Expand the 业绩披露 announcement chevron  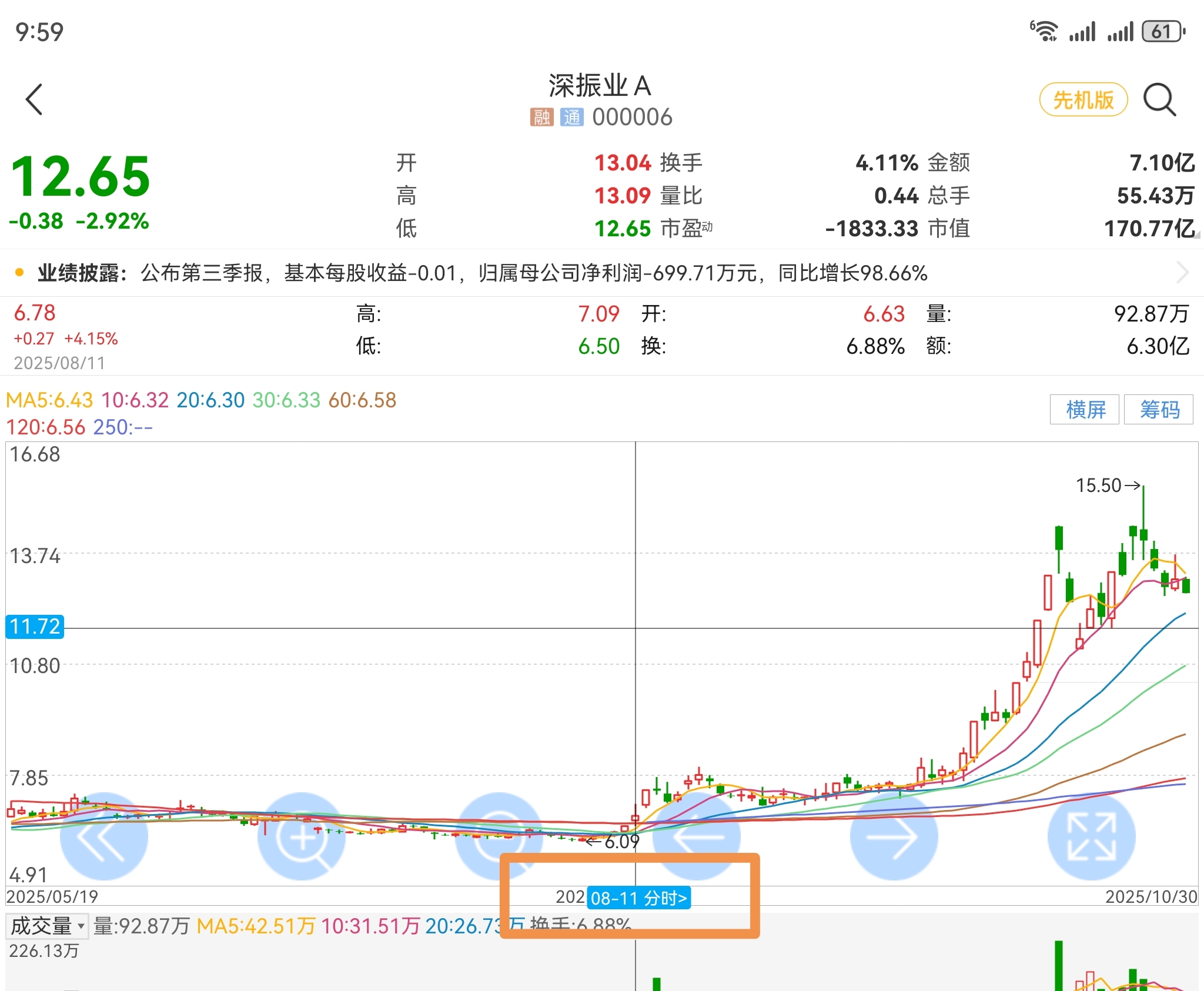coord(1182,273)
